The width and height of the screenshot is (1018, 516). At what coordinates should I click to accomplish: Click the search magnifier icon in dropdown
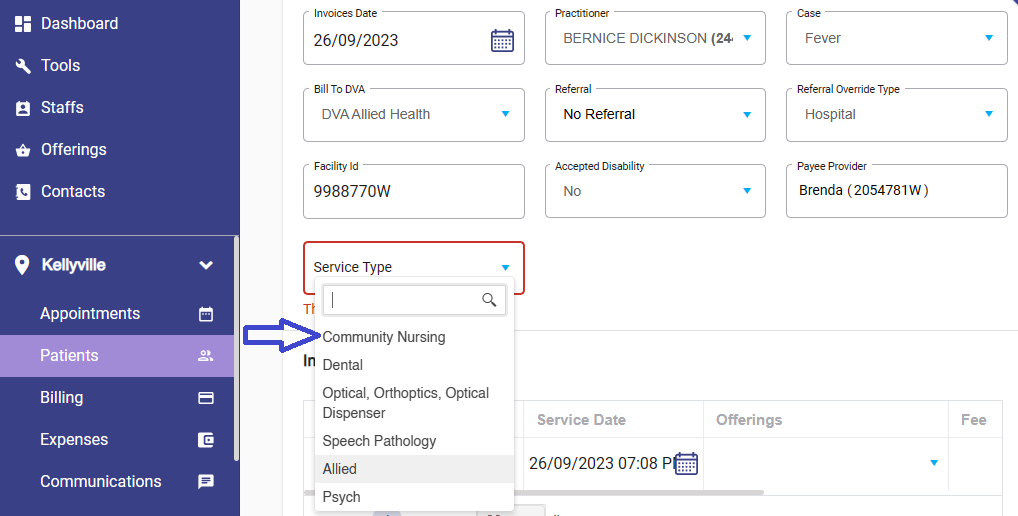point(489,300)
